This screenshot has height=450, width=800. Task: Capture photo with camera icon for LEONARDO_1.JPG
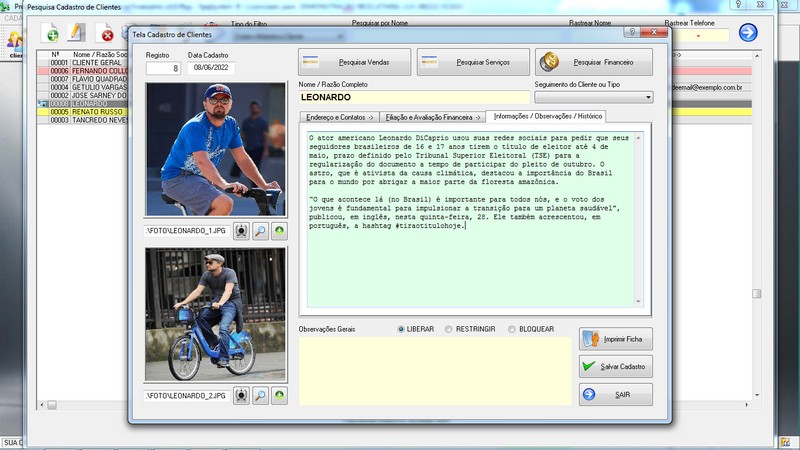point(241,231)
